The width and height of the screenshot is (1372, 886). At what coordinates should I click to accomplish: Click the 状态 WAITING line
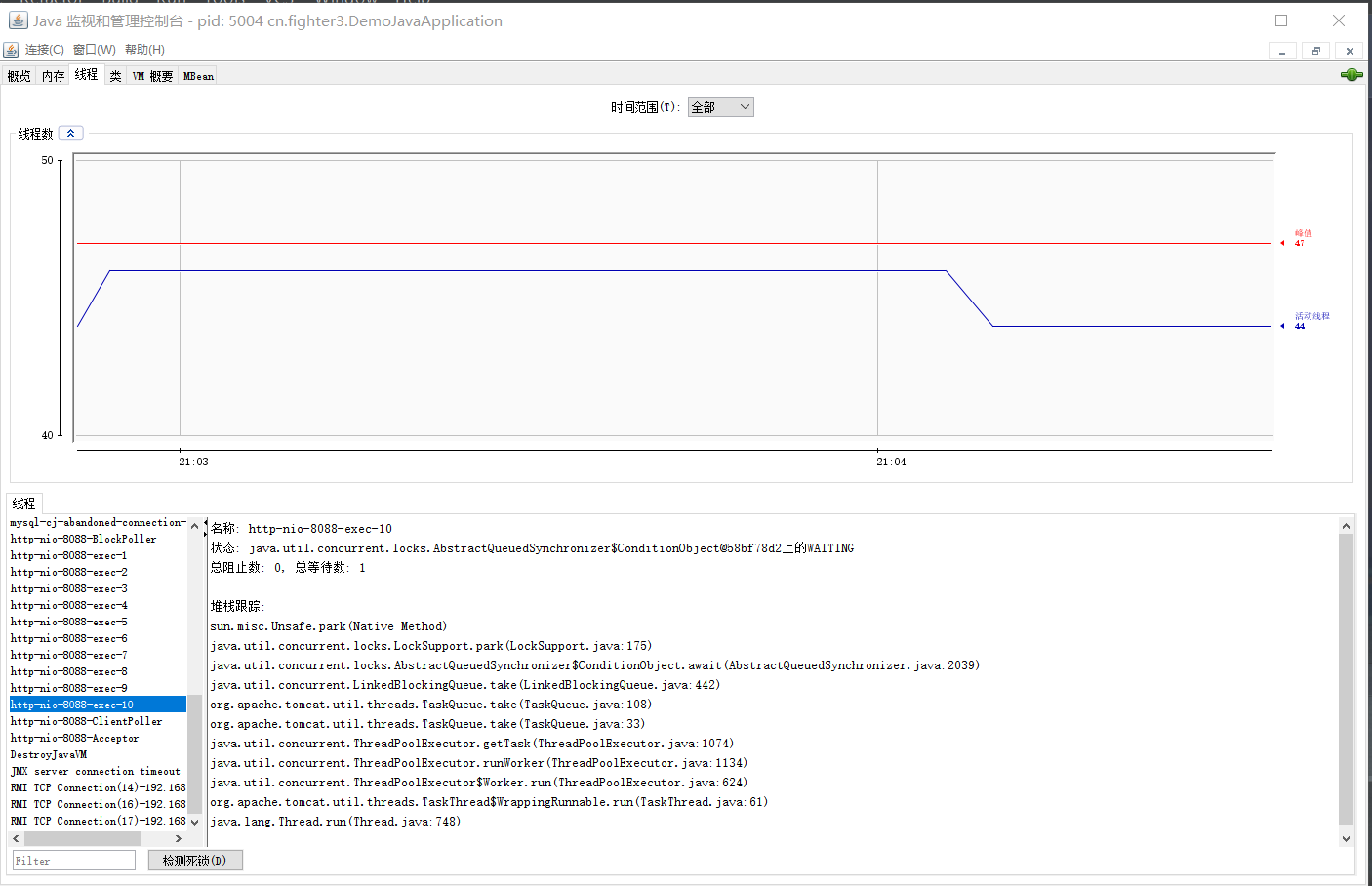[532, 548]
